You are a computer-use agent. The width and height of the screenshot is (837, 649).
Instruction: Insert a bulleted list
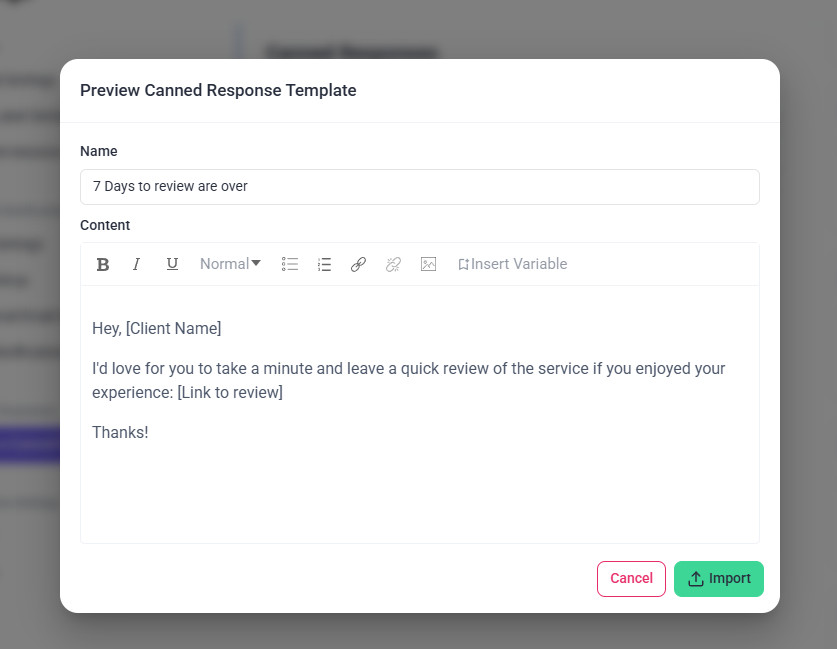pos(290,264)
